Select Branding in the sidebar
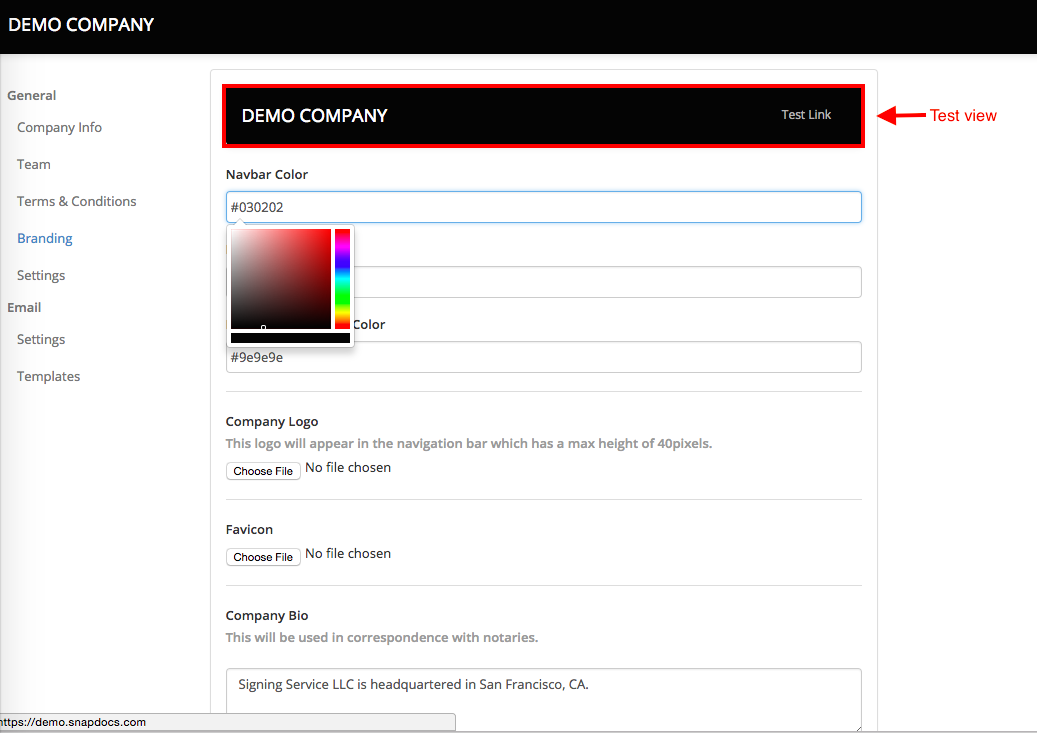Screen dimensions: 1037x733 coord(45,238)
